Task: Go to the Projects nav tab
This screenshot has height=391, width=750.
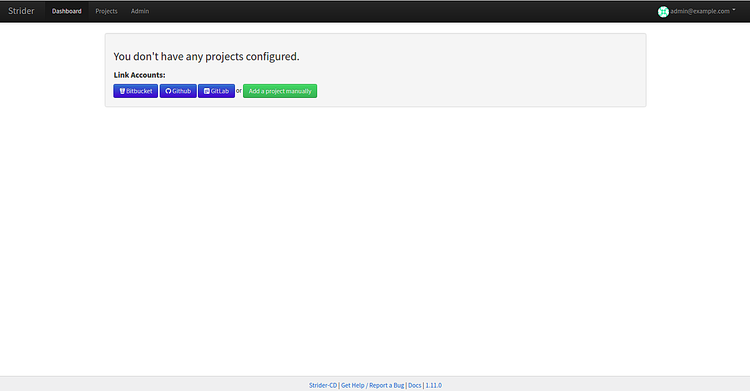Action: click(x=106, y=11)
